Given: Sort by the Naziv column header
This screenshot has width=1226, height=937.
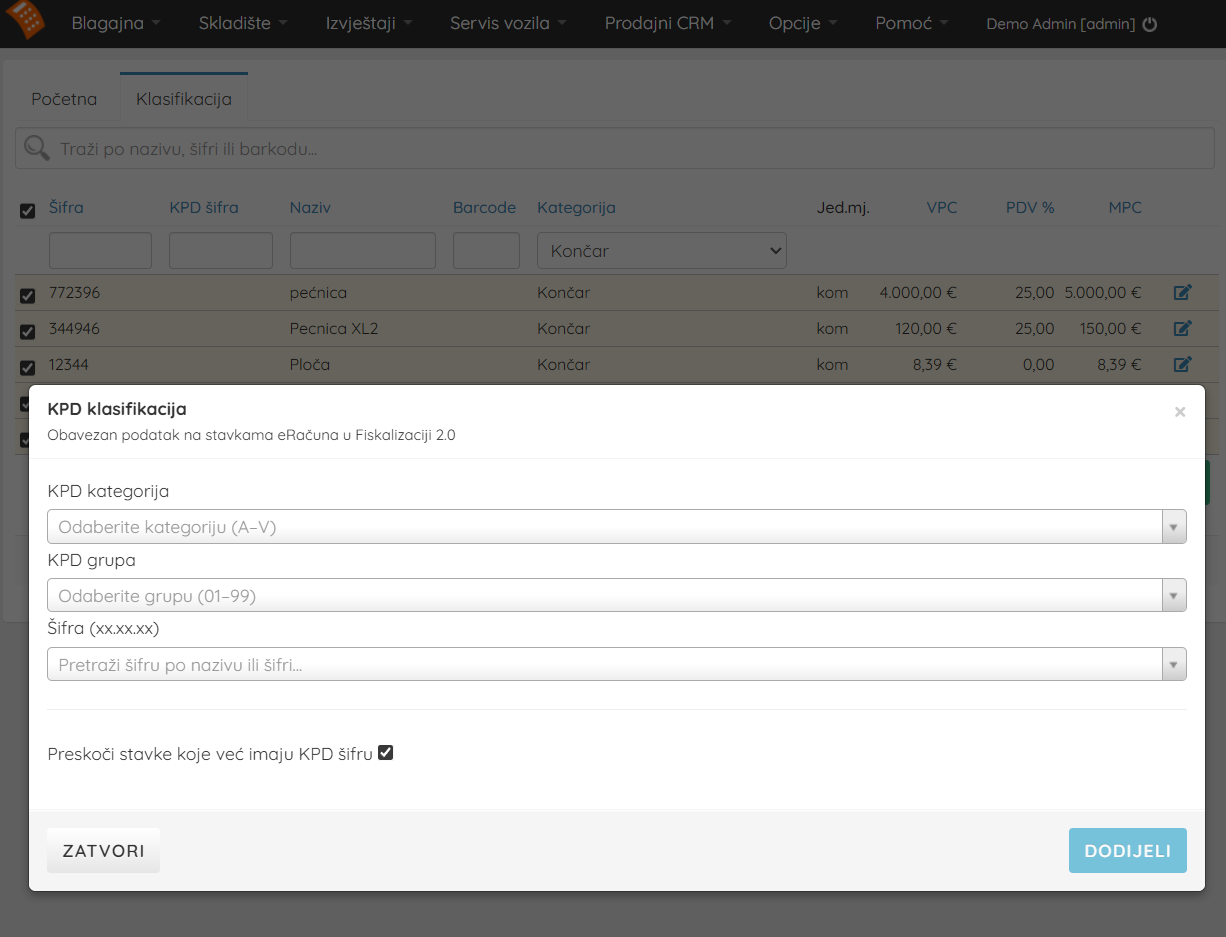Looking at the screenshot, I should click(x=310, y=208).
